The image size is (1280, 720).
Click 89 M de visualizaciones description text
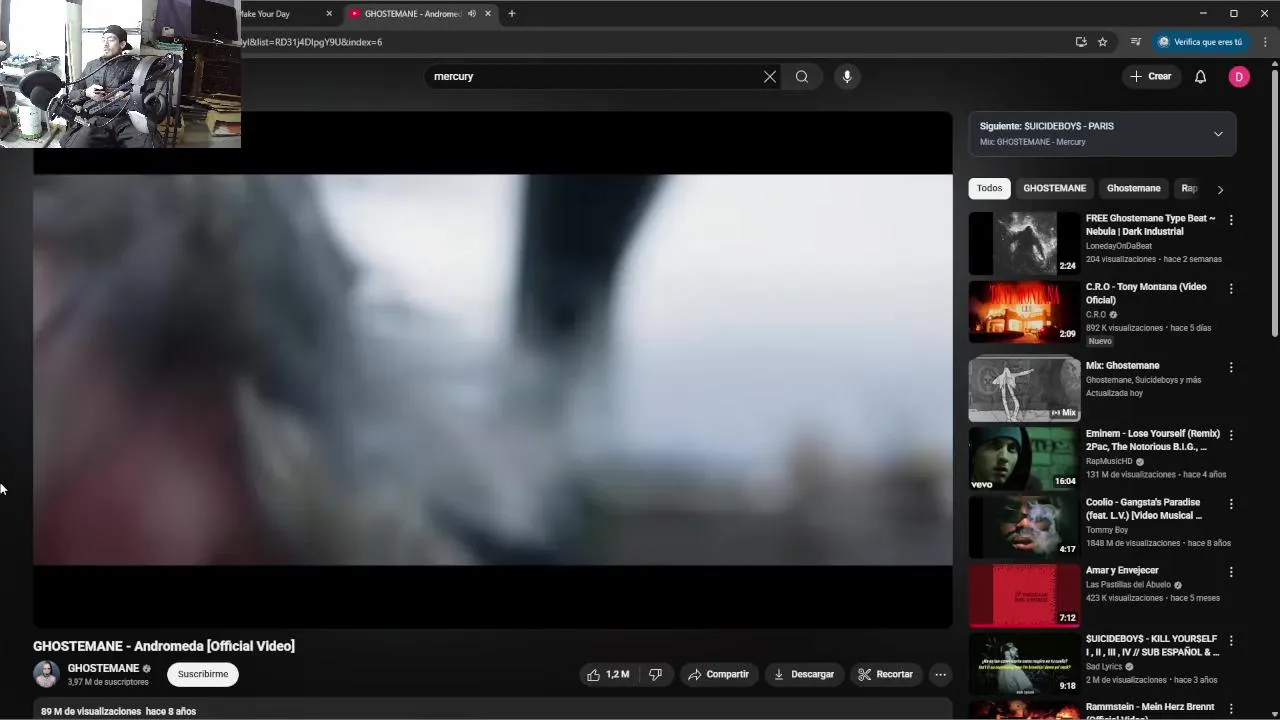pos(91,712)
